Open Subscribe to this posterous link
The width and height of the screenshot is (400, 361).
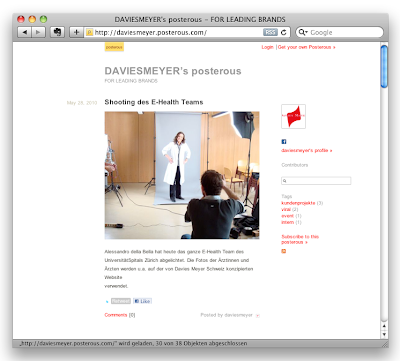(300, 239)
